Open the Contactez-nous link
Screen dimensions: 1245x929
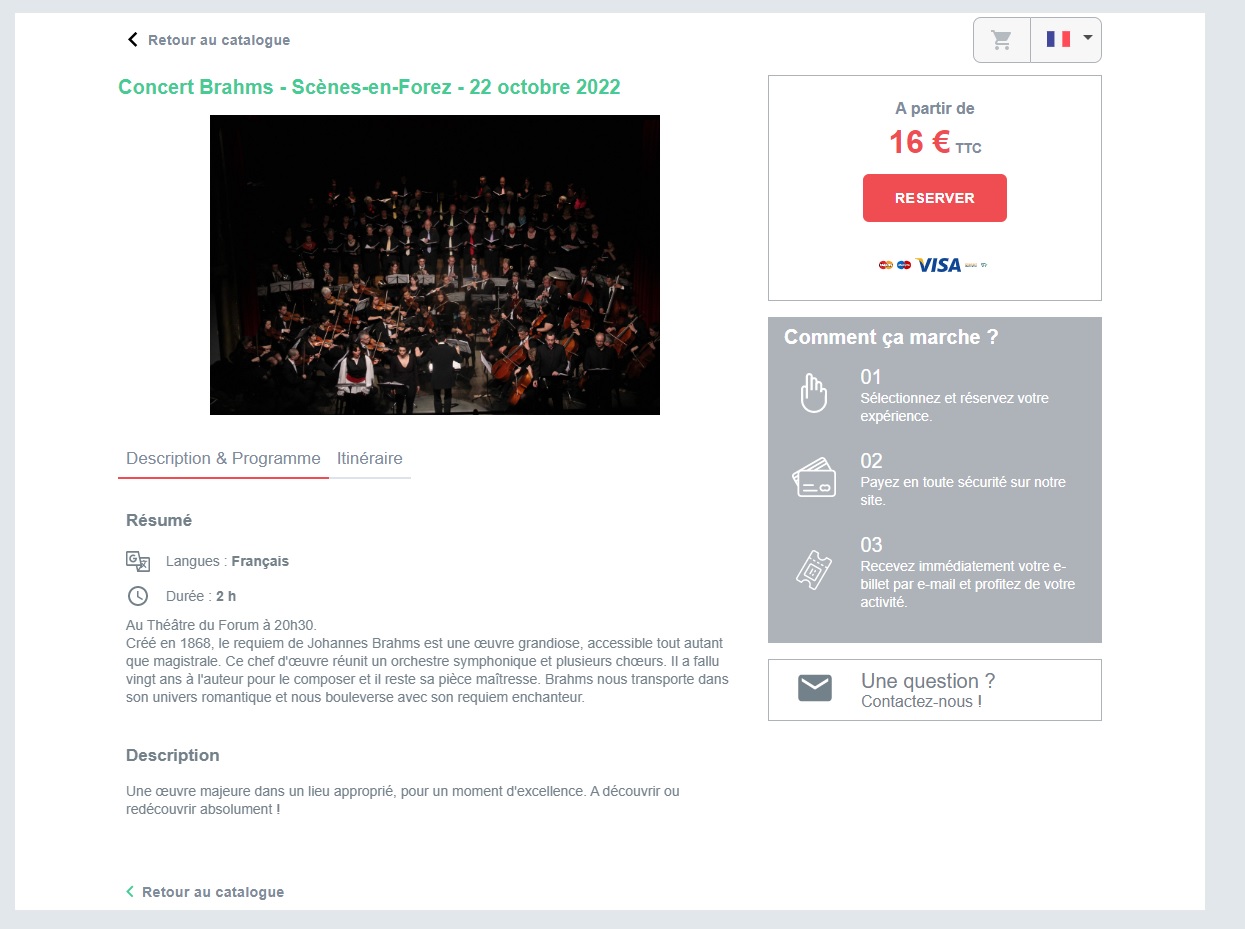(921, 702)
